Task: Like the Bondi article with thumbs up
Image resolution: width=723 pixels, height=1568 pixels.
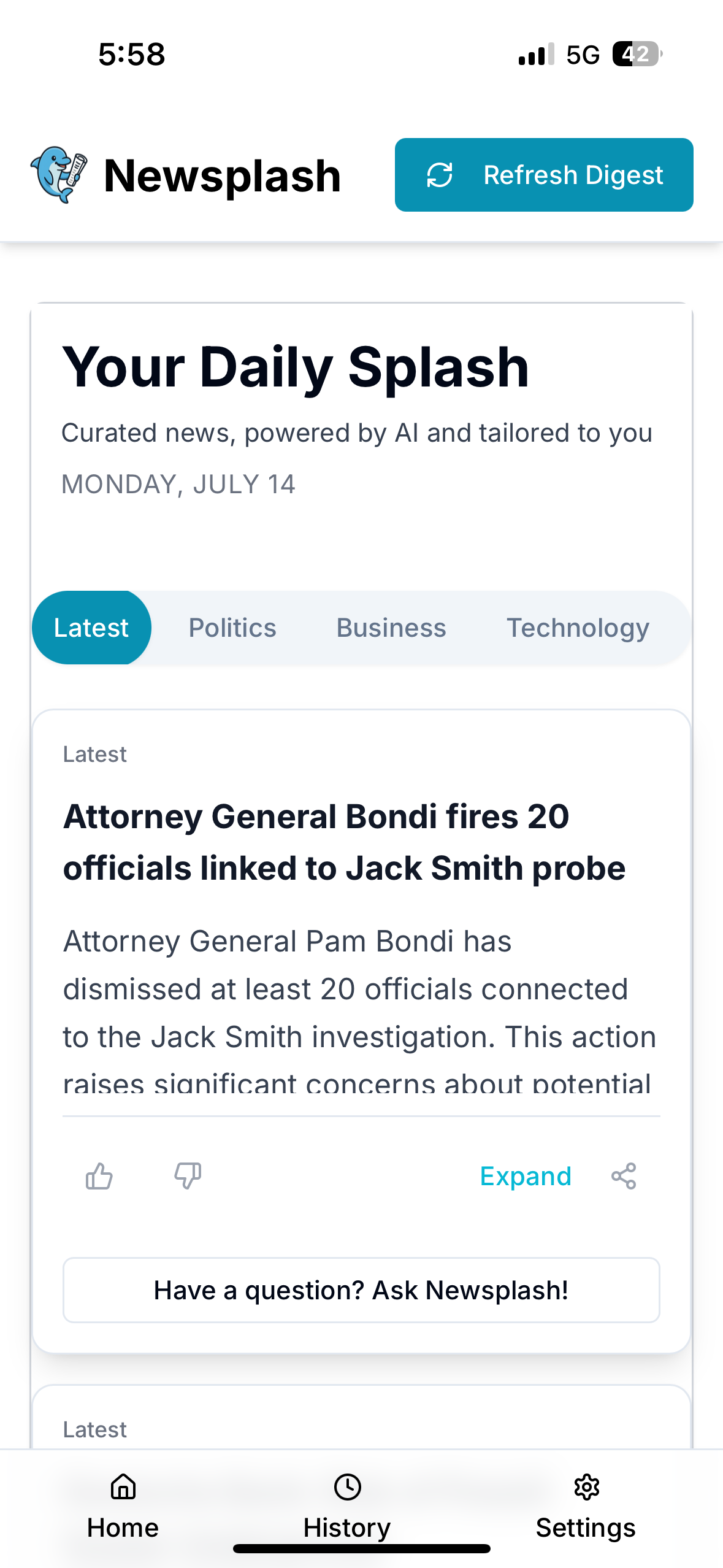Action: (x=99, y=1176)
